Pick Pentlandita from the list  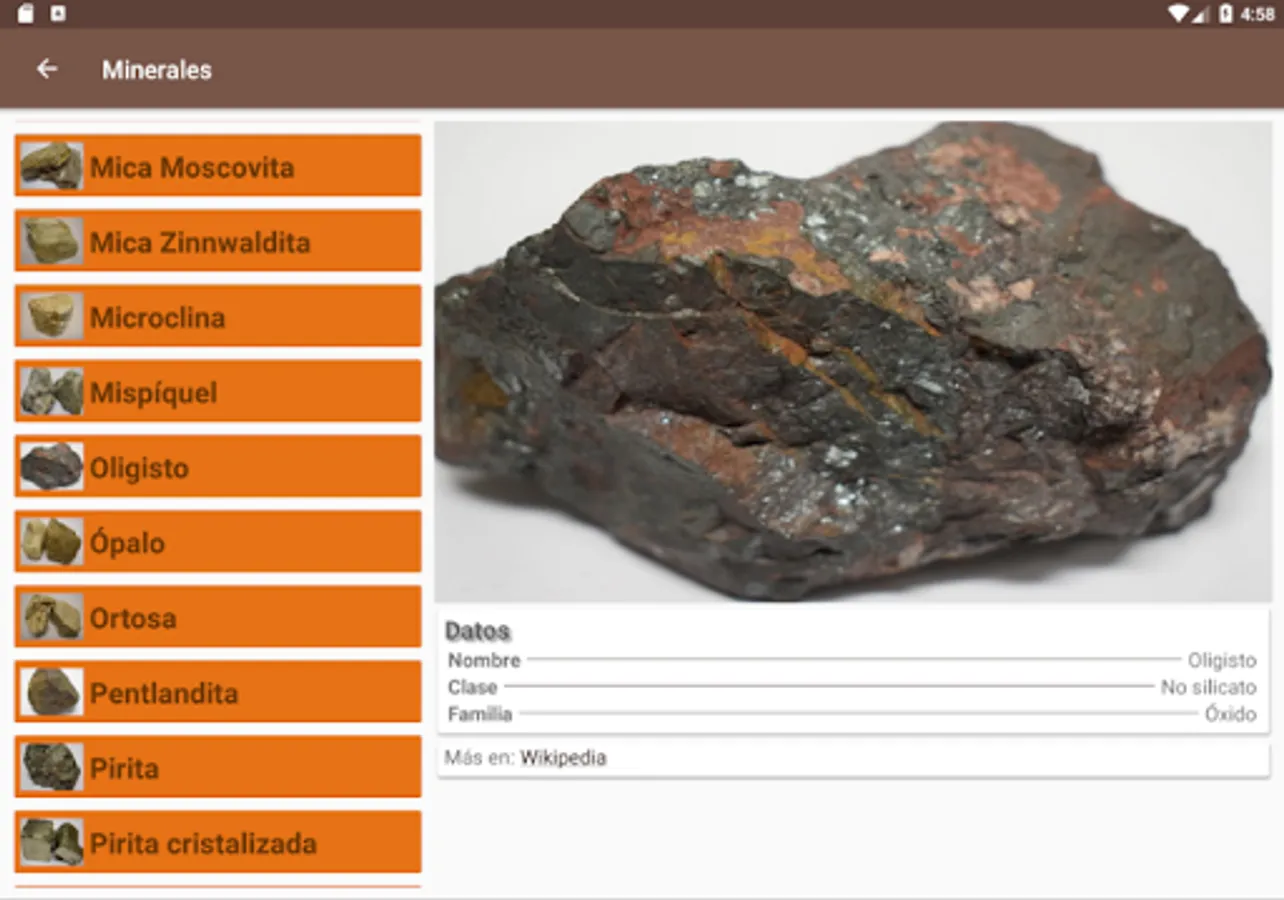point(218,691)
